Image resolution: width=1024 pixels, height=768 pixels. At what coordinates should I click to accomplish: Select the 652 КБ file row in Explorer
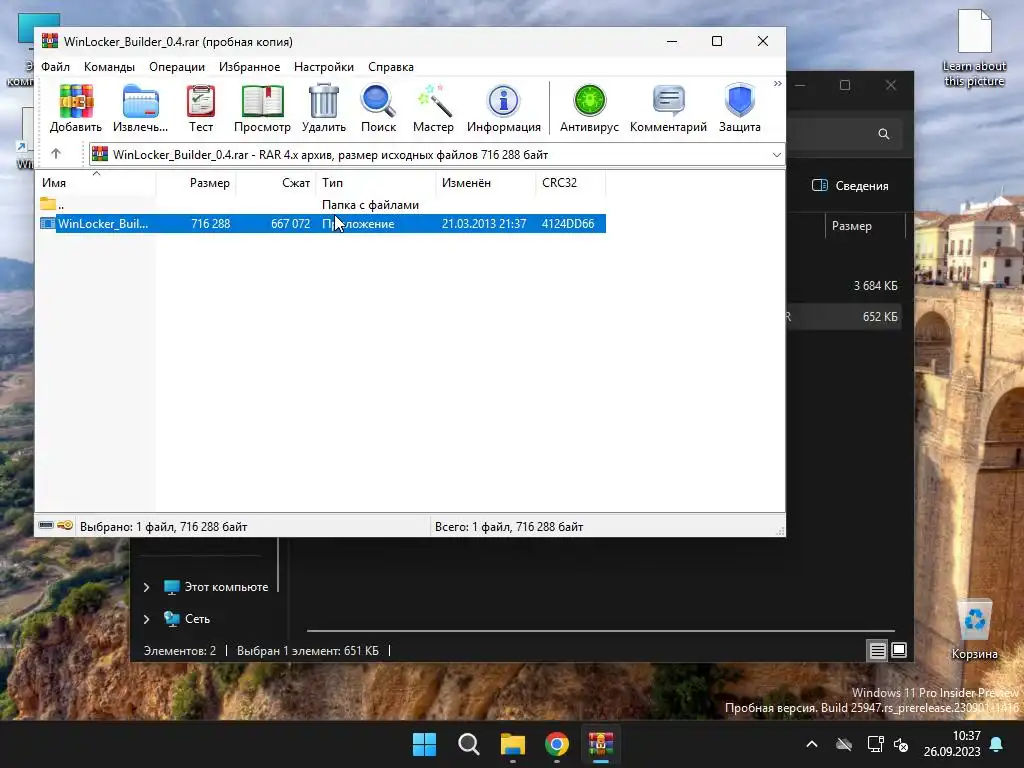point(845,317)
